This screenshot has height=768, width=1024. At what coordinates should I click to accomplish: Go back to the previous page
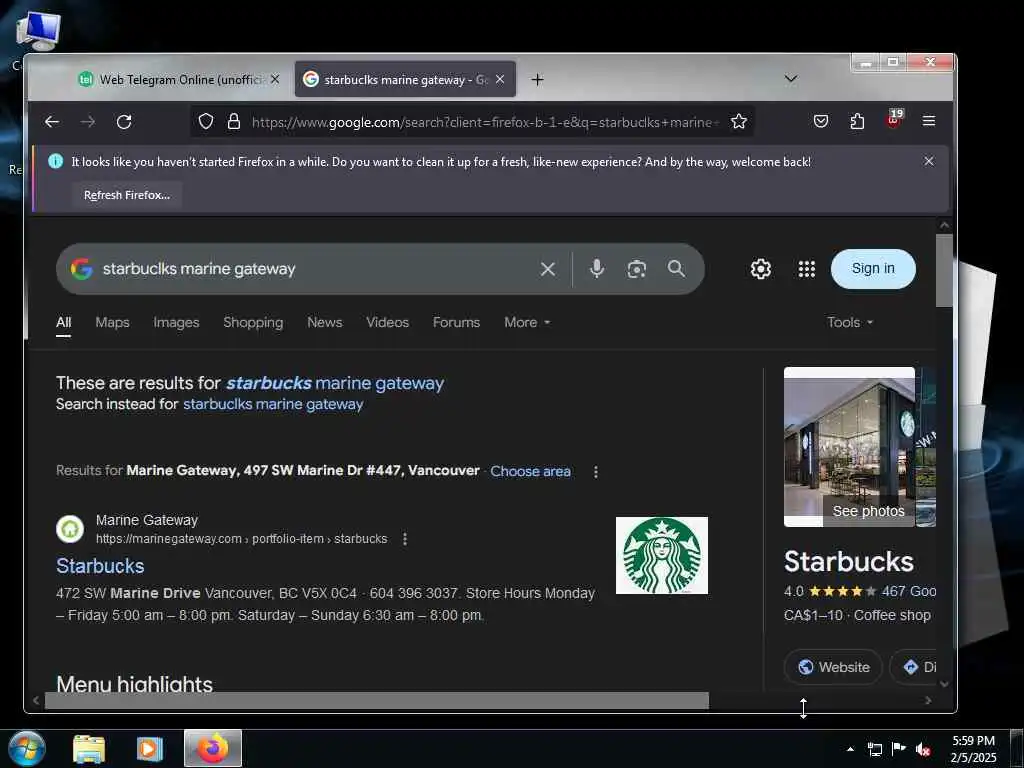tap(52, 121)
